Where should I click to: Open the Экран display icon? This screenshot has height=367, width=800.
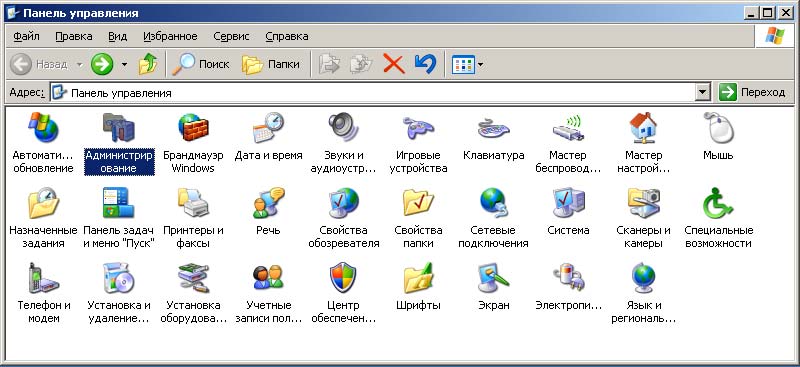(493, 278)
